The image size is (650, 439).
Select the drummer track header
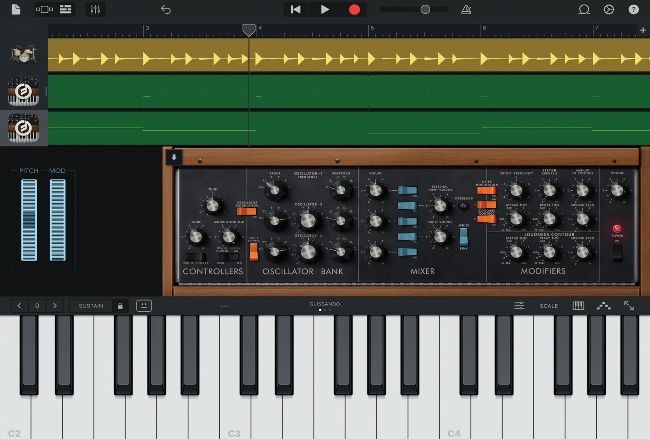click(24, 55)
